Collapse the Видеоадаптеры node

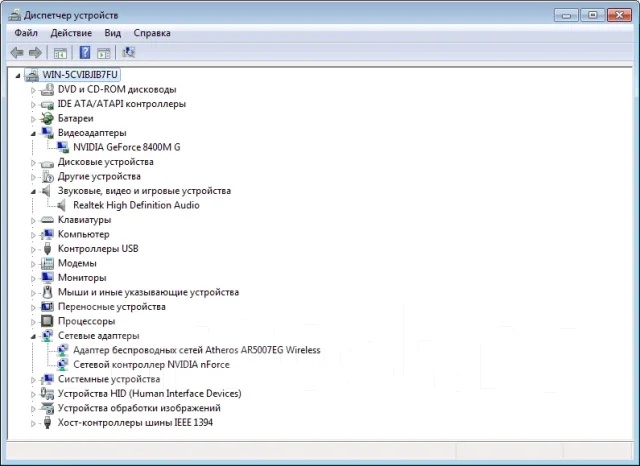[x=33, y=133]
